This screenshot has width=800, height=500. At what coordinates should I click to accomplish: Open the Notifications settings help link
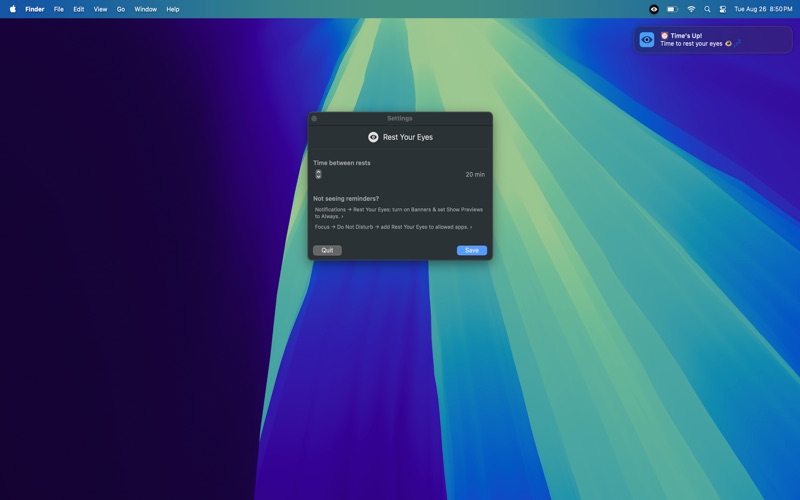(x=398, y=213)
